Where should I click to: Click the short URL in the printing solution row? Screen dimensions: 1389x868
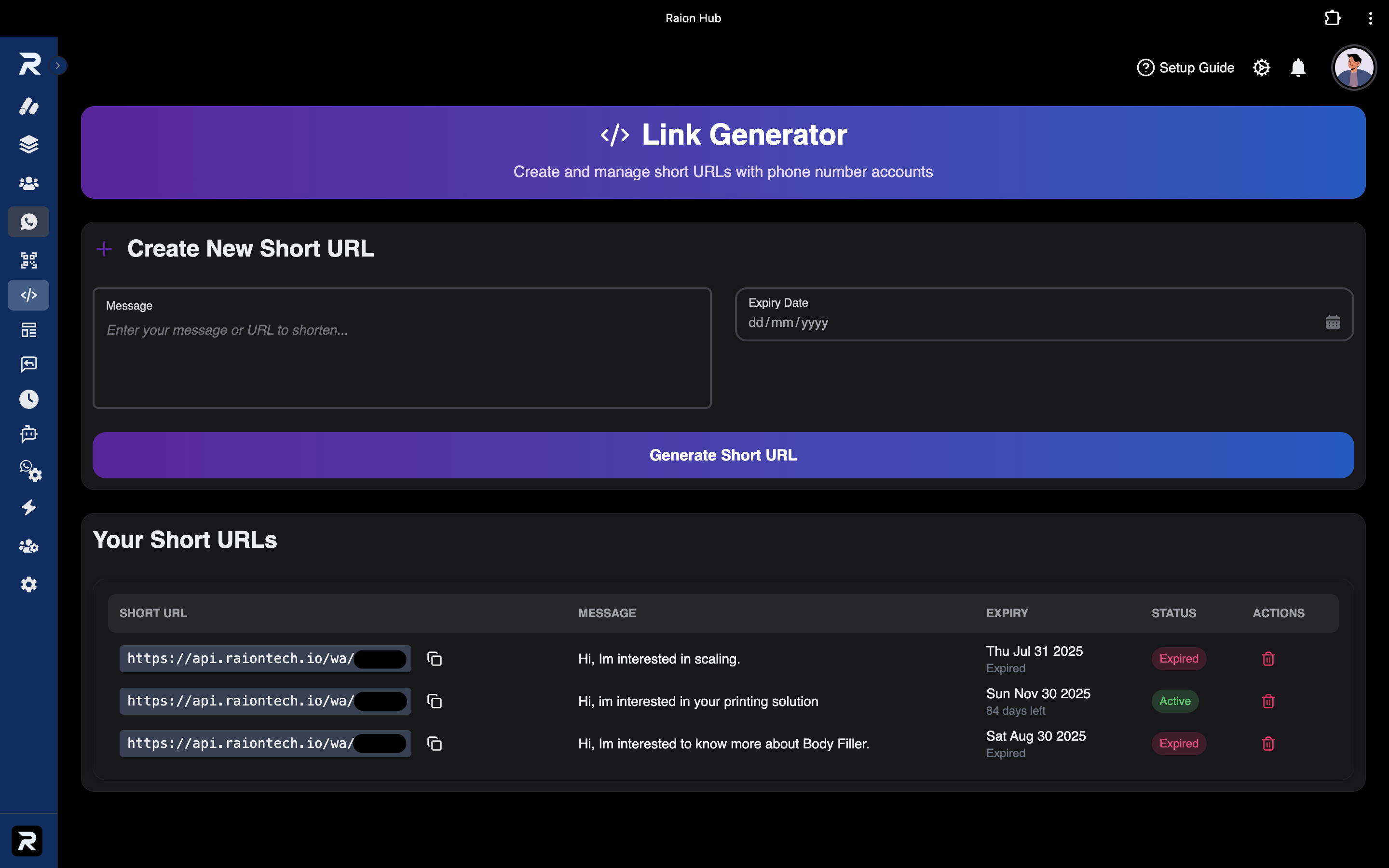[265, 701]
